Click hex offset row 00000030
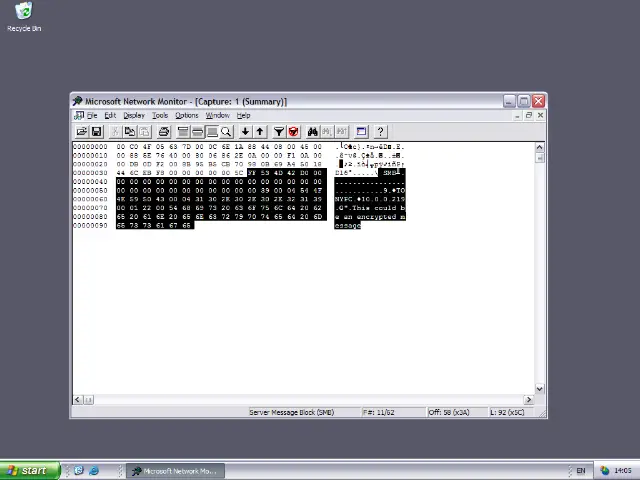Image resolution: width=640 pixels, height=480 pixels. (90, 173)
